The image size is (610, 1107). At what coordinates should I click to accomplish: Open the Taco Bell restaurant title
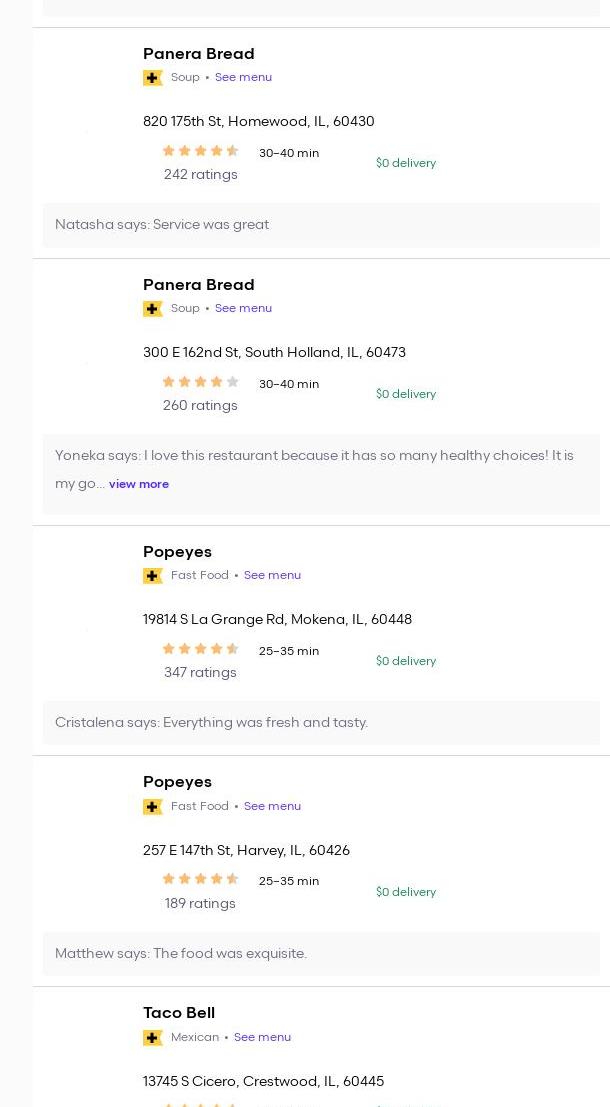point(179,1013)
